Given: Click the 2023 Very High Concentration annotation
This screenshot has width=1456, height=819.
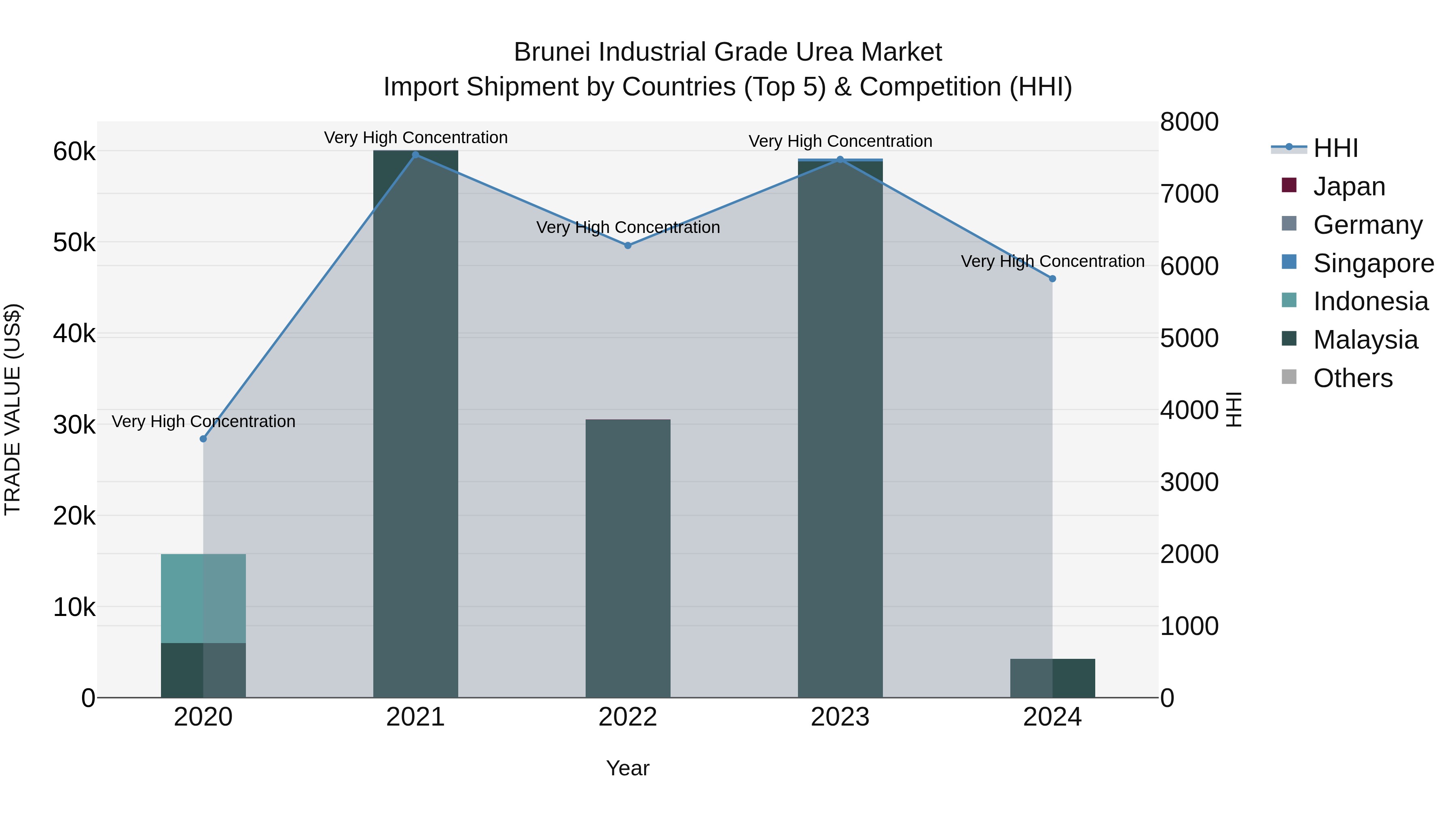Looking at the screenshot, I should coord(840,141).
